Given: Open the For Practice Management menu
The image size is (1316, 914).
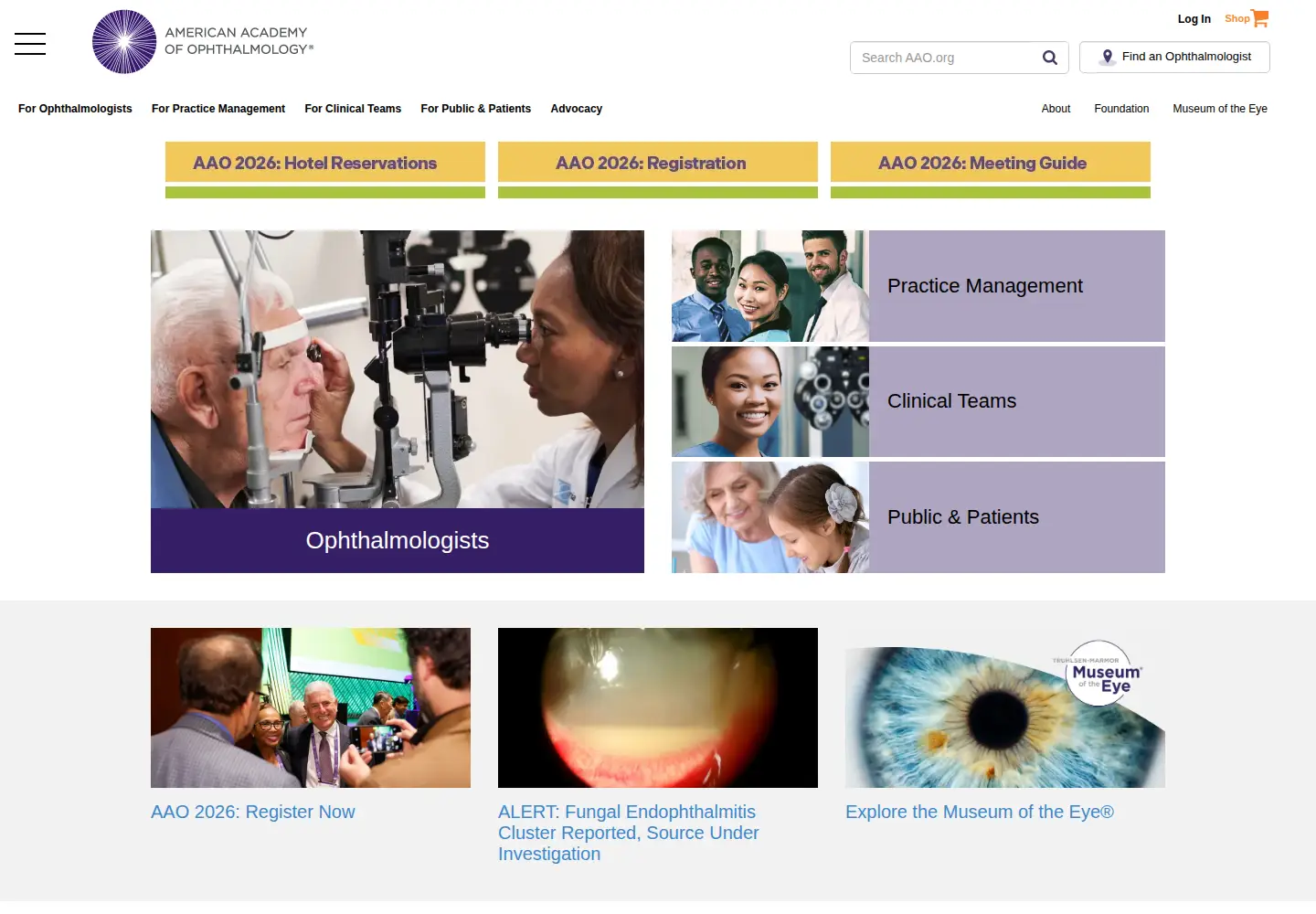Looking at the screenshot, I should pyautogui.click(x=218, y=109).
